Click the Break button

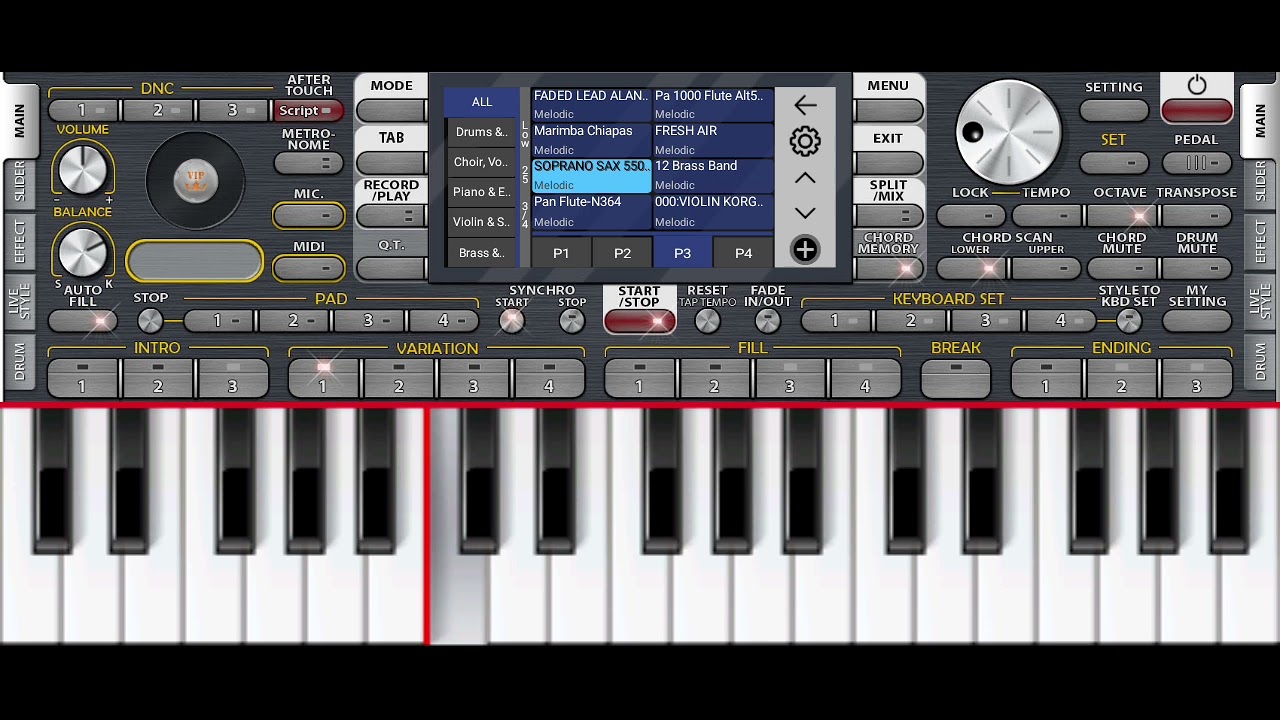956,379
